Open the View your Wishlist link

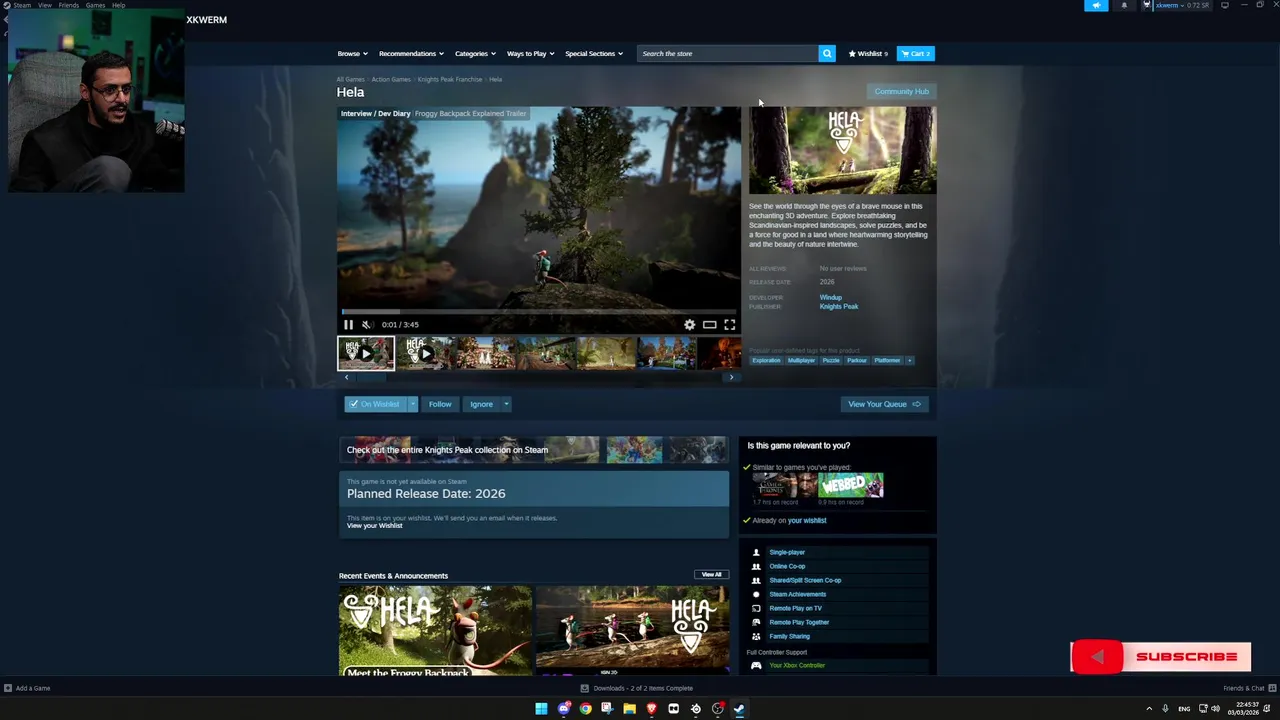(374, 526)
